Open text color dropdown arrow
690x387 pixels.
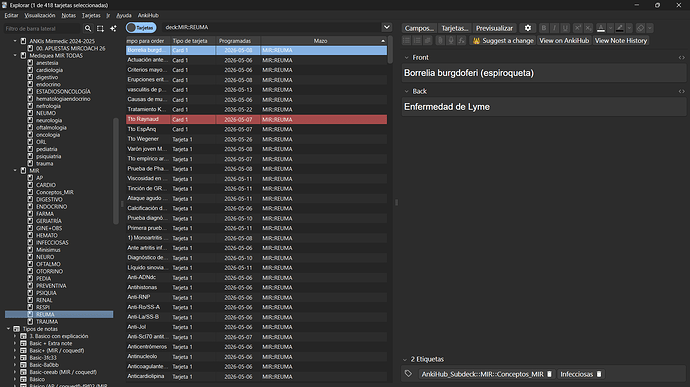(610, 28)
